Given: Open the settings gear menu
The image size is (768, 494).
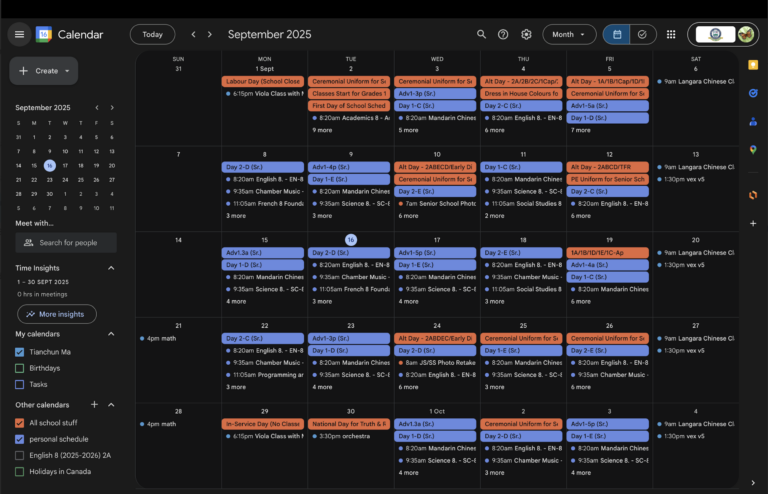Looking at the screenshot, I should coord(526,34).
